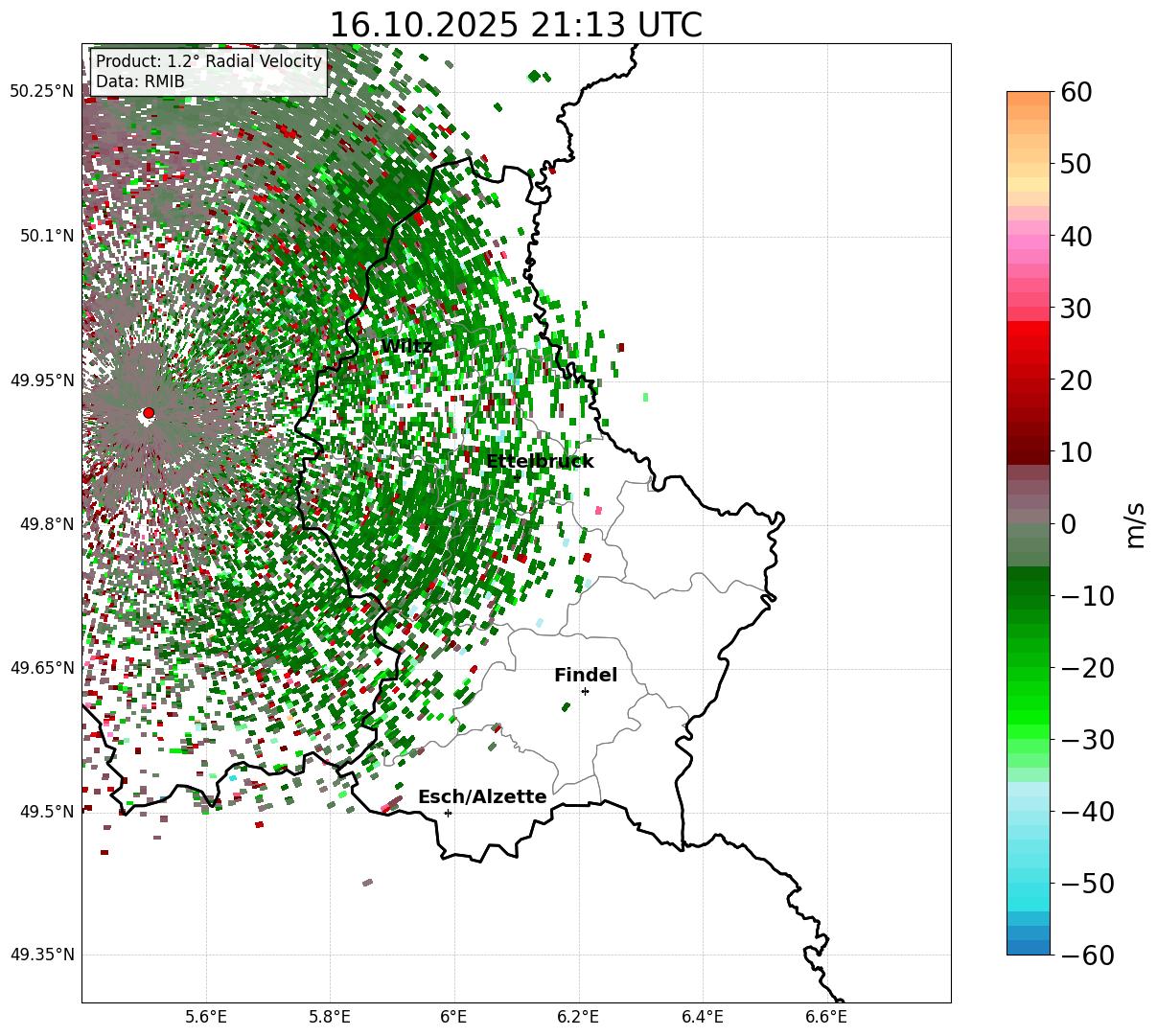Screen dimensions: 1157x1036
Task: Click the Data: RMIB label
Action: point(140,82)
